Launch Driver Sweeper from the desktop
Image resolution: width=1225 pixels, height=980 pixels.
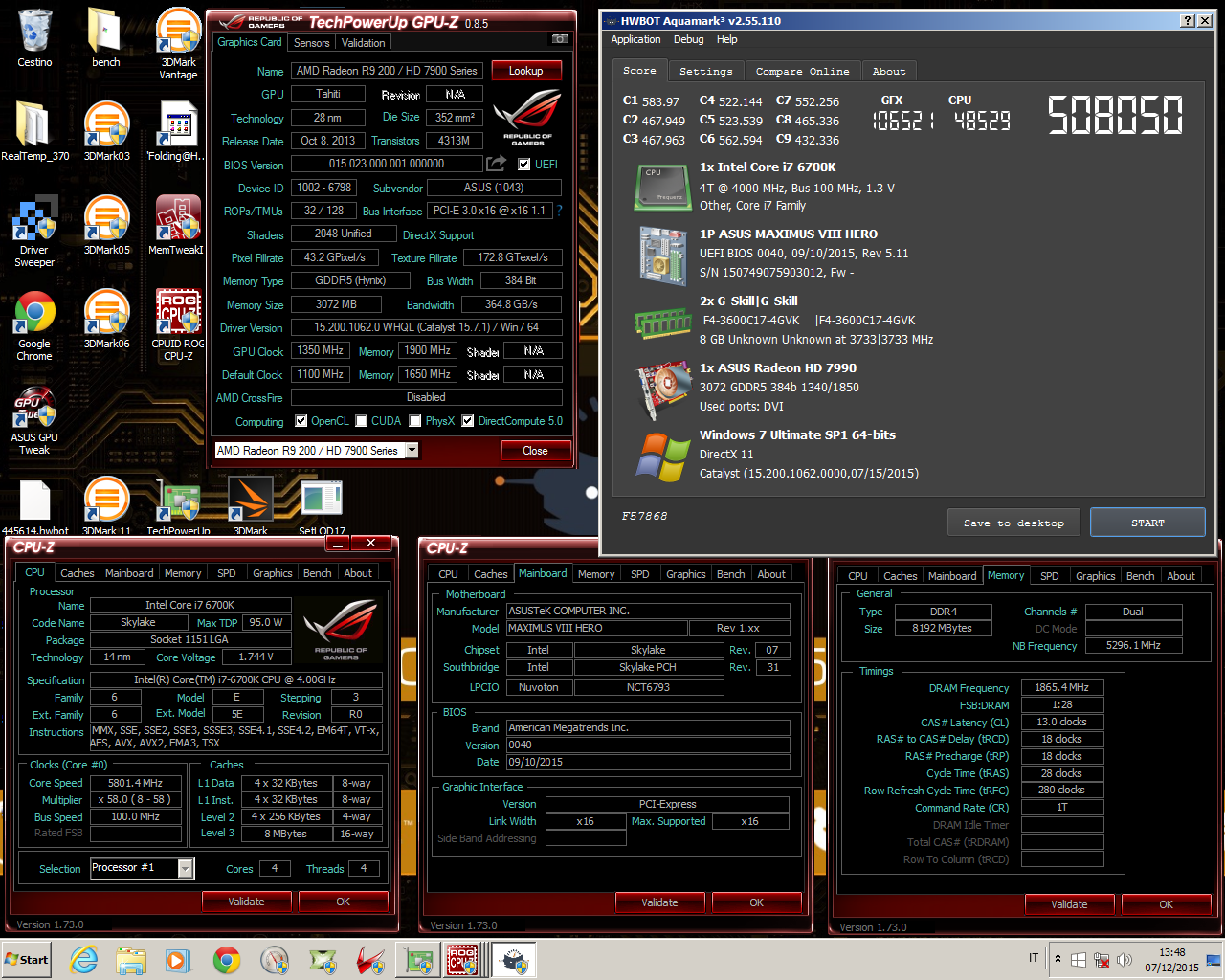[x=34, y=231]
